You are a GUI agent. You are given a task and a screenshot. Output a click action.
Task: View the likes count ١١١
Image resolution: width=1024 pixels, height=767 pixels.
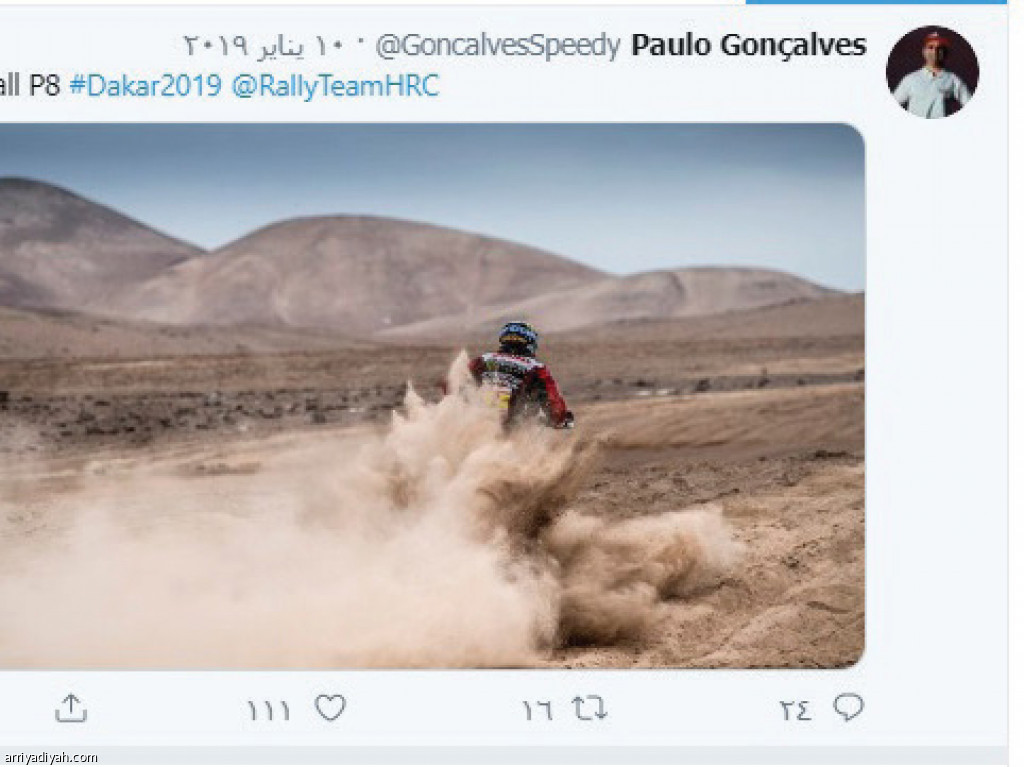coord(268,710)
